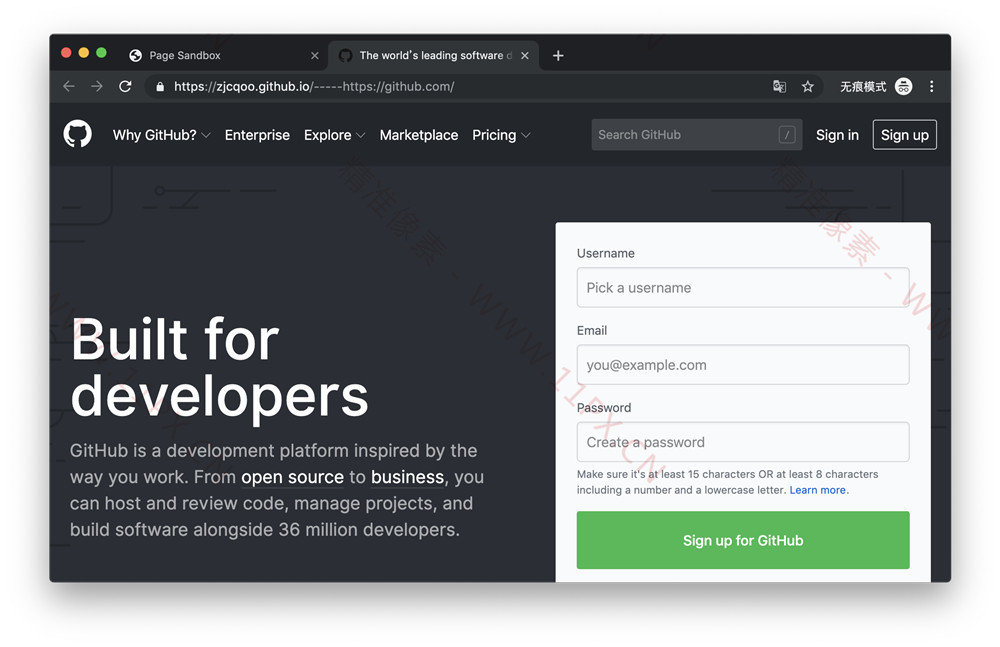The image size is (1000, 647).
Task: Click the Sign in link
Action: tap(837, 135)
